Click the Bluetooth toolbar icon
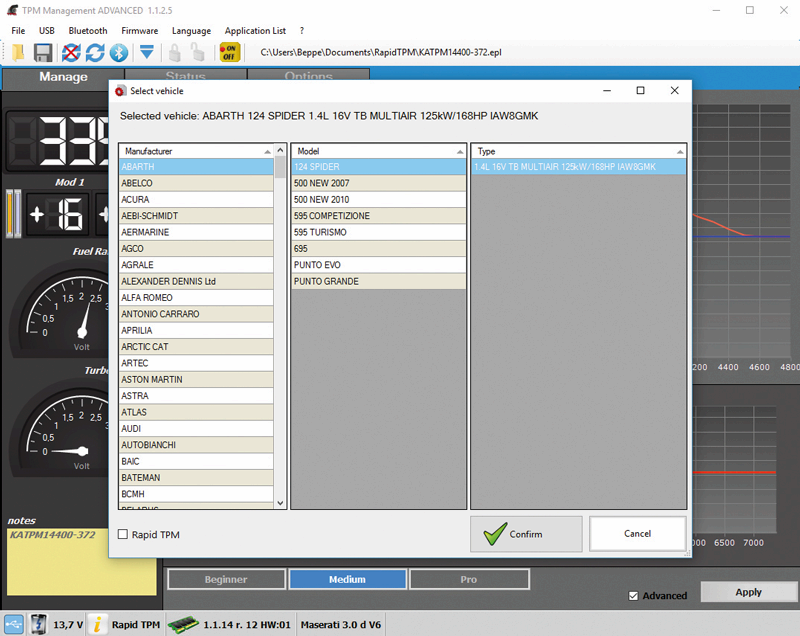The height and width of the screenshot is (636, 800). click(x=119, y=53)
